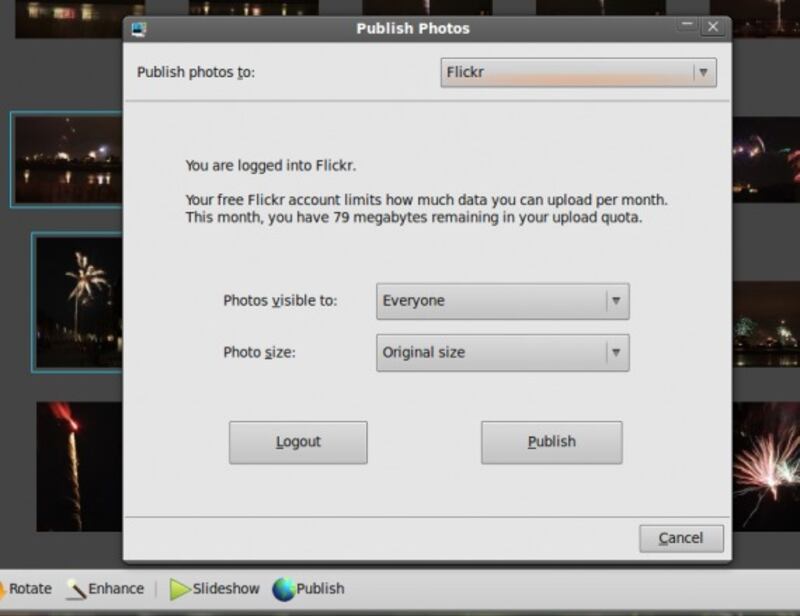Open the Photo size dropdown
This screenshot has width=800, height=616.
tap(502, 353)
